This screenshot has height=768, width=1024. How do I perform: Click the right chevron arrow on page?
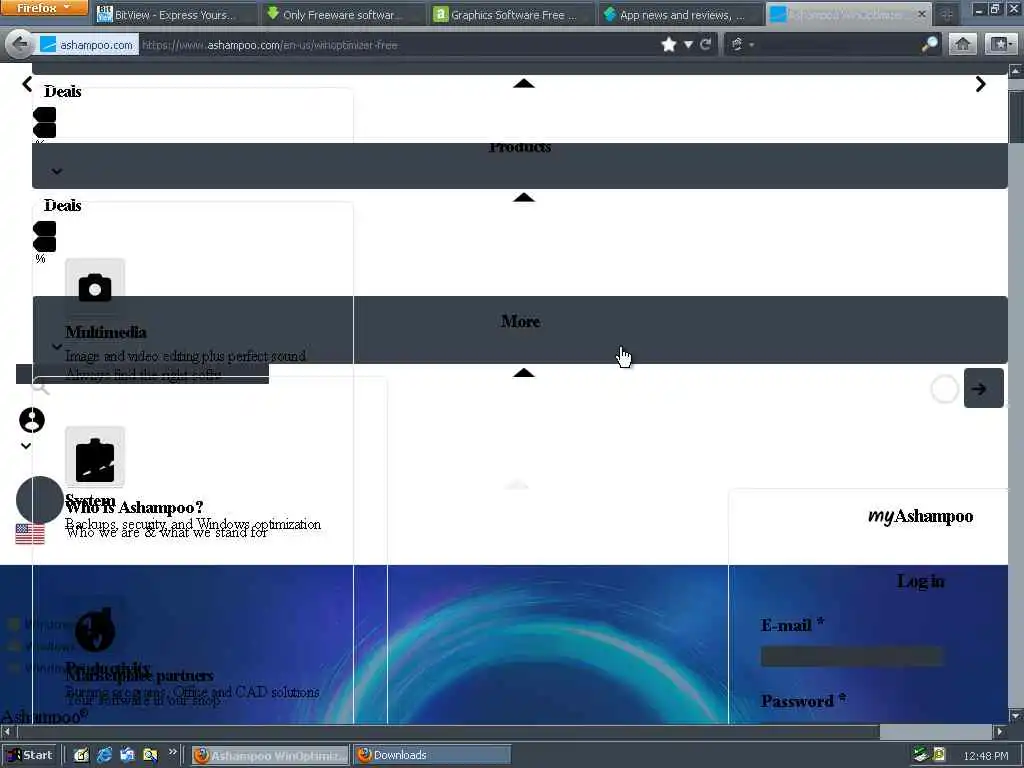click(980, 84)
